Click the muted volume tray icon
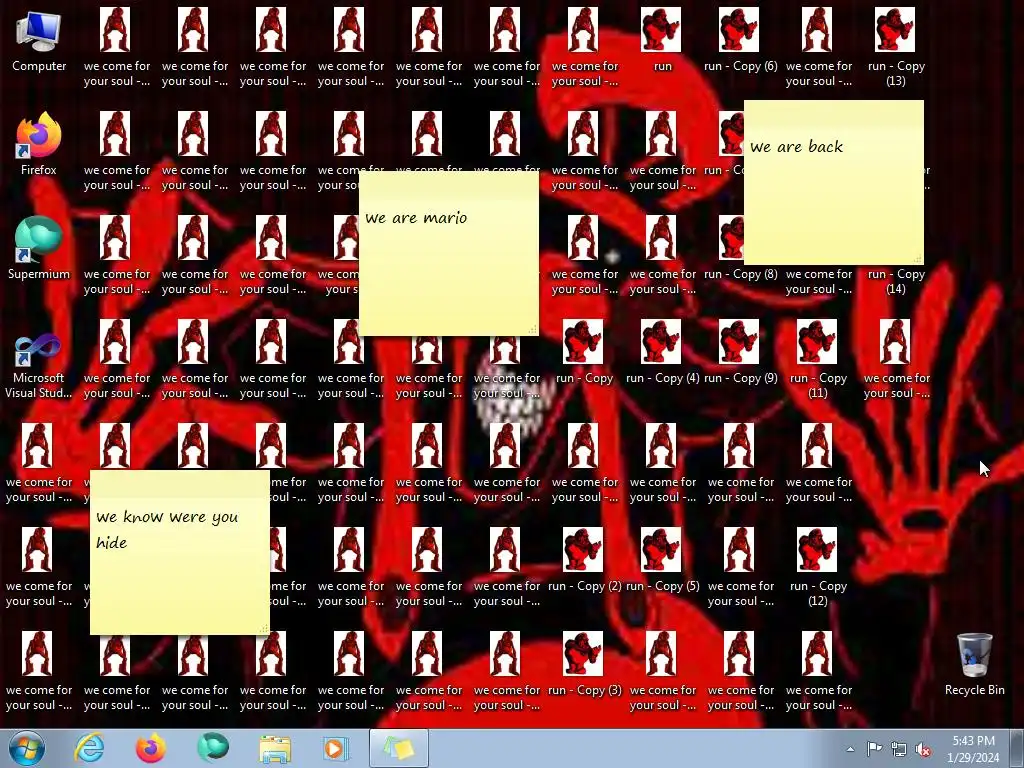 click(x=923, y=749)
